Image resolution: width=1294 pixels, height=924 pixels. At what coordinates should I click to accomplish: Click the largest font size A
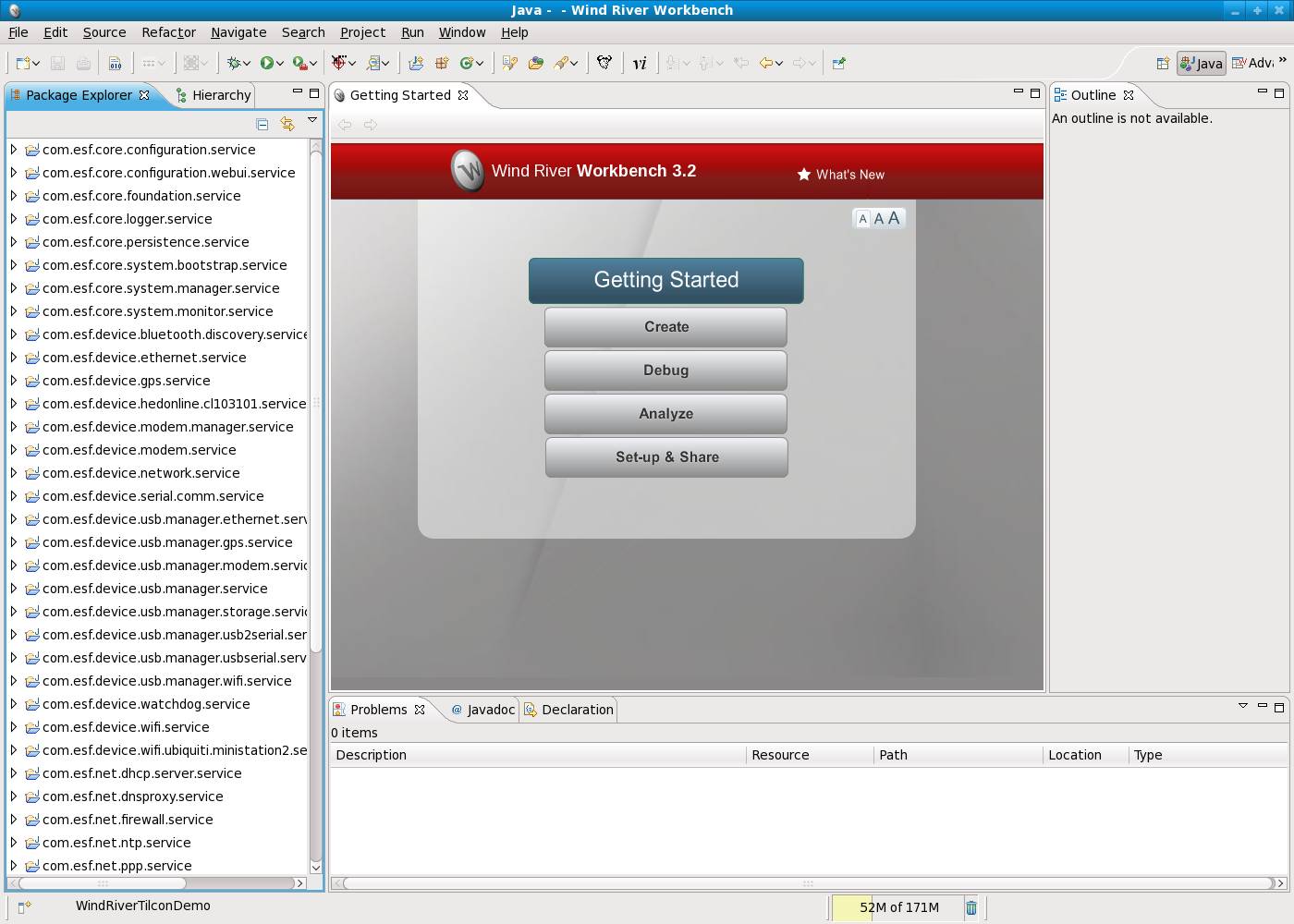coord(894,218)
